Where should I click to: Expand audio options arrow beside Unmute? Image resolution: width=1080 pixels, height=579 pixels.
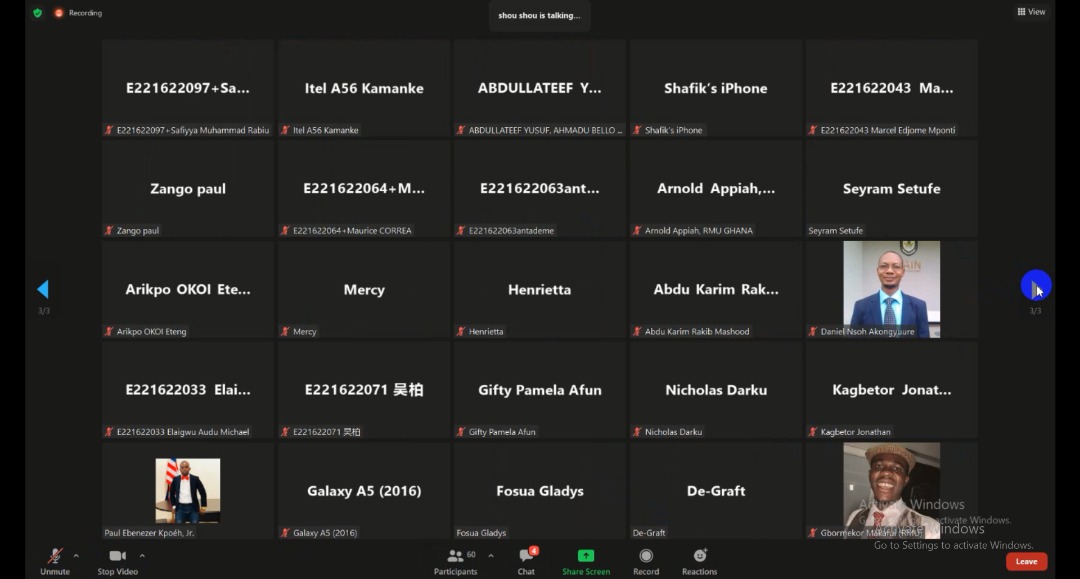[x=76, y=555]
